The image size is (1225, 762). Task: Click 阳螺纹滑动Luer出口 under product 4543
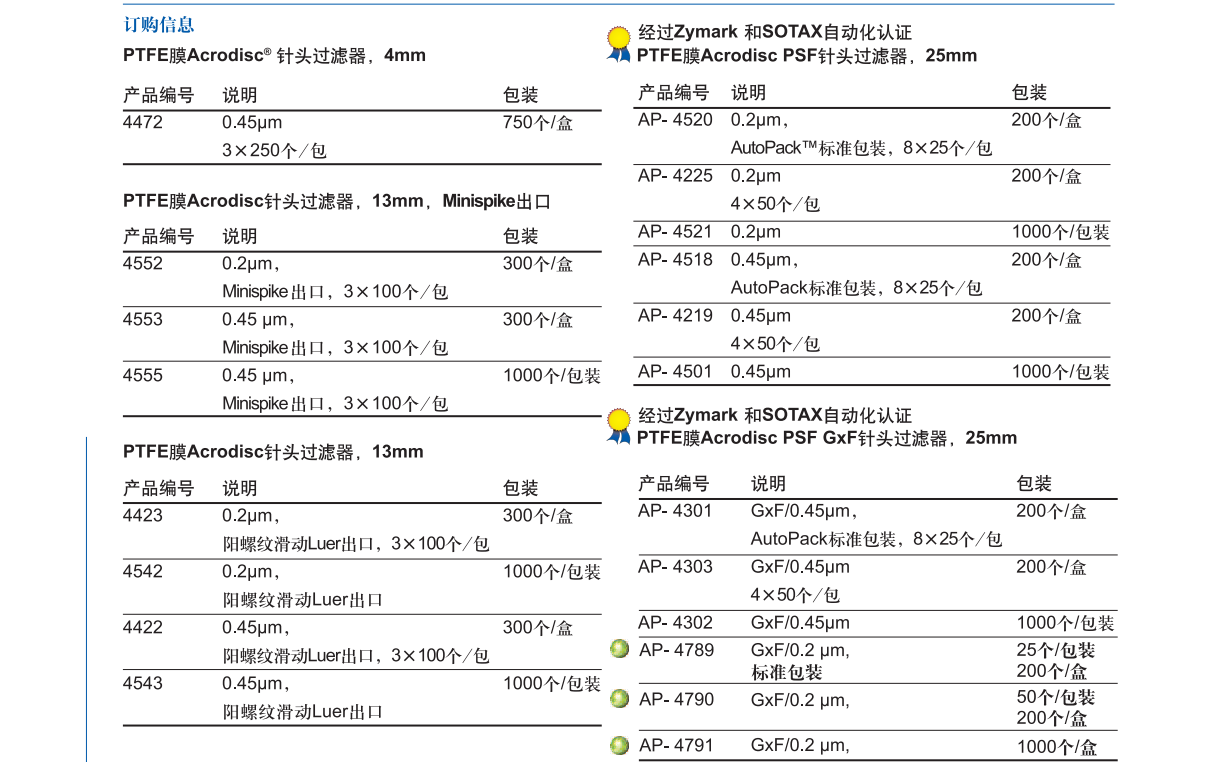point(302,712)
